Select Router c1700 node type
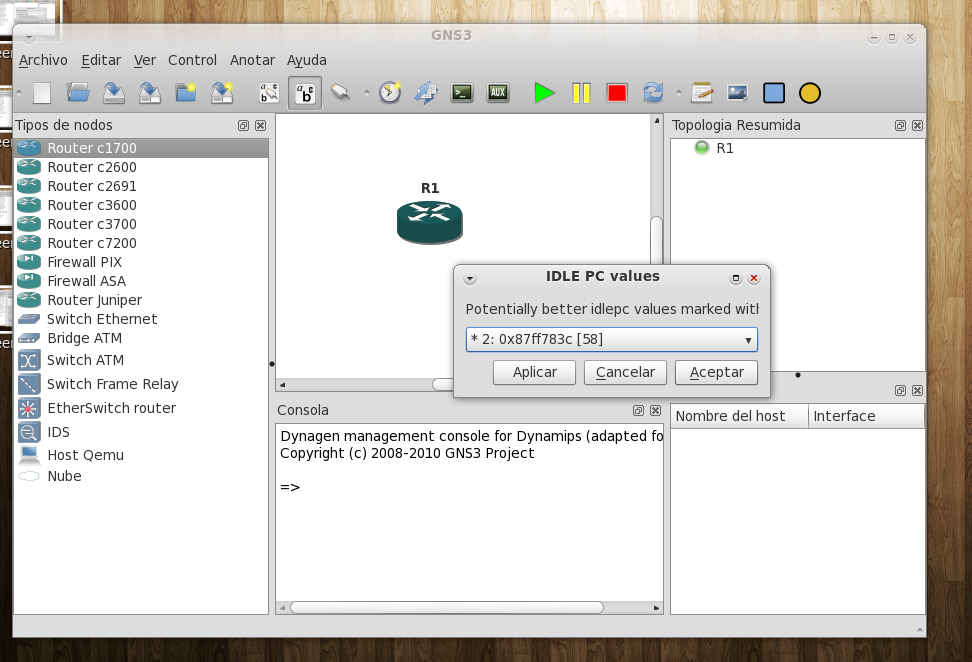 [x=141, y=148]
